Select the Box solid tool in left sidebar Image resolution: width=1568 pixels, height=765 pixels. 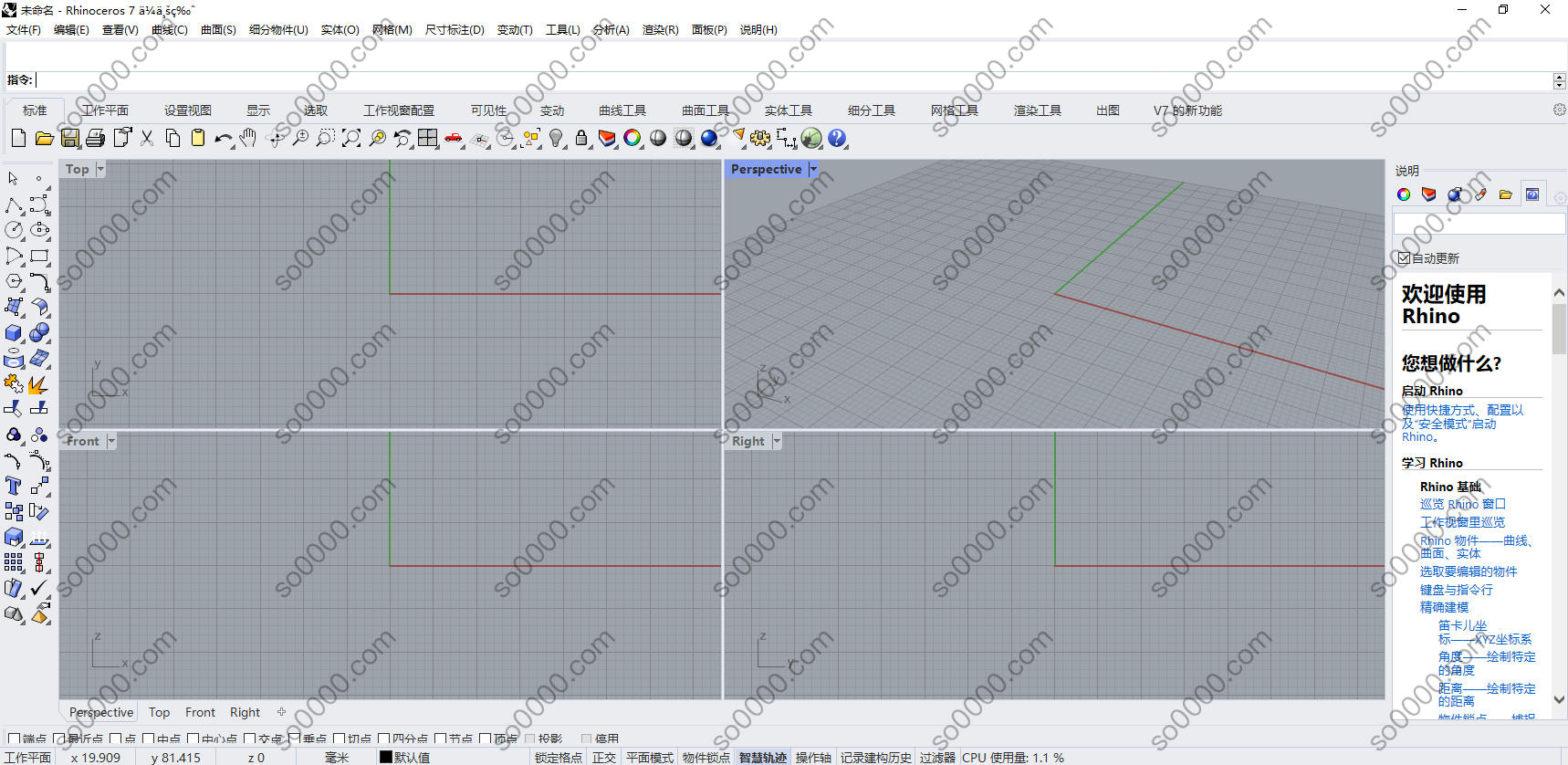click(13, 332)
